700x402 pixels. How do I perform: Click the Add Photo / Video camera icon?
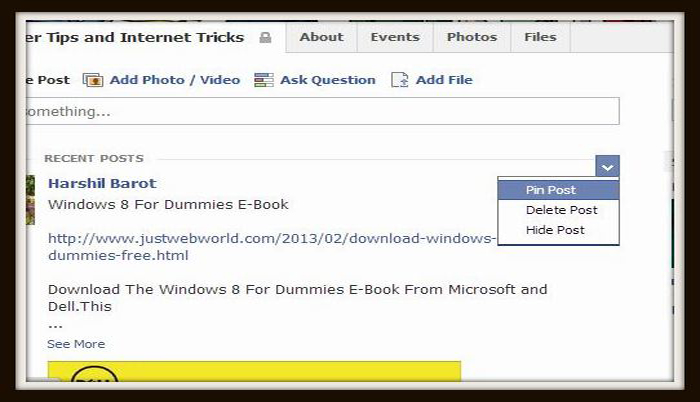click(x=93, y=80)
